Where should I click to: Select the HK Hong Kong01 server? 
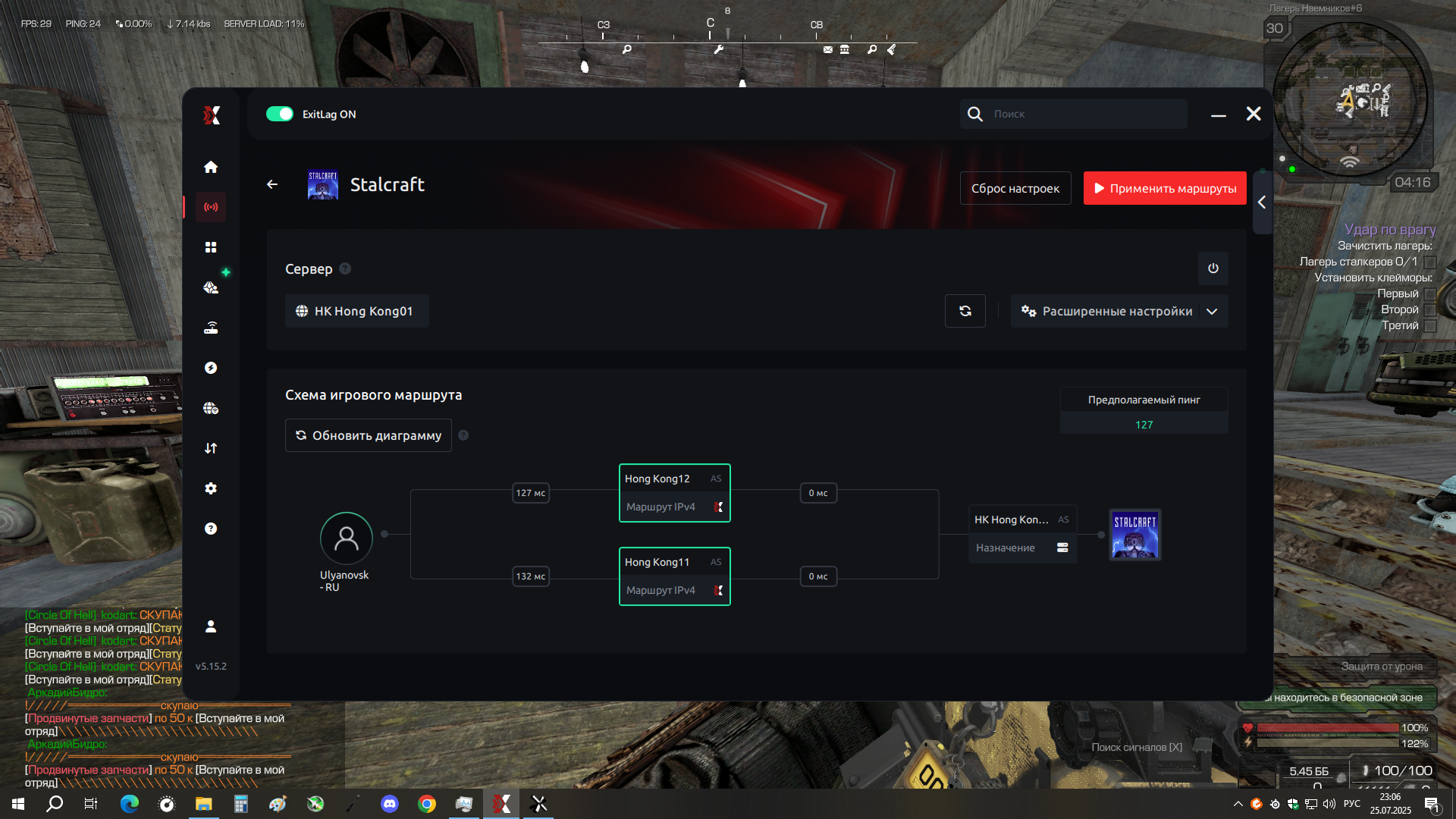[357, 311]
